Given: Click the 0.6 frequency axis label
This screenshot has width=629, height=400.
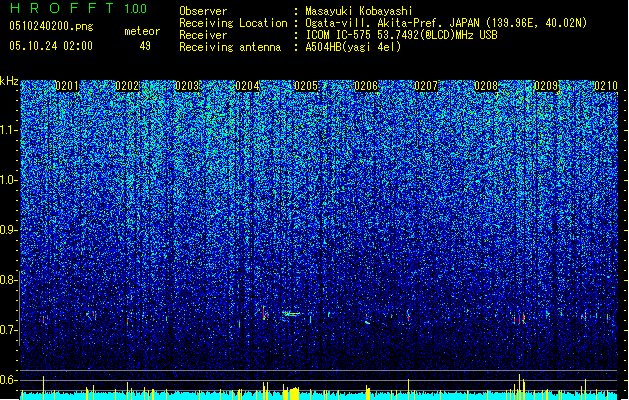Looking at the screenshot, I should (x=8, y=380).
